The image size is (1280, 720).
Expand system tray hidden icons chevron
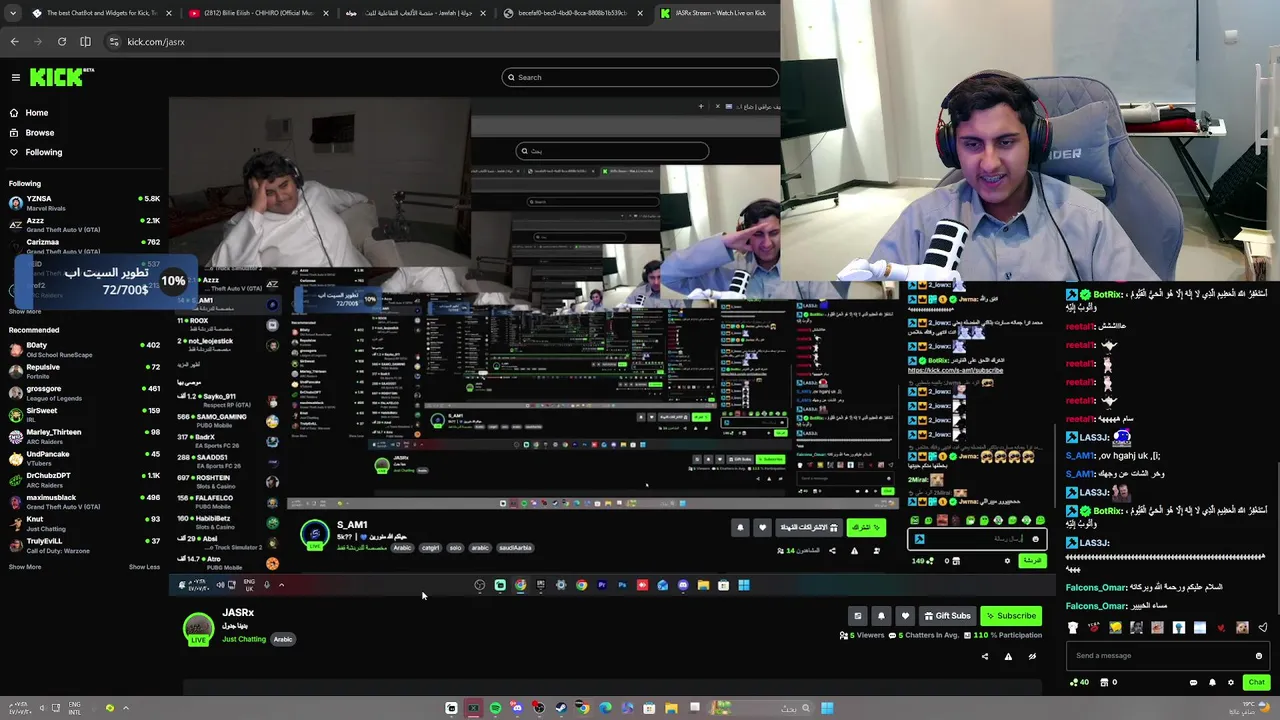125,708
